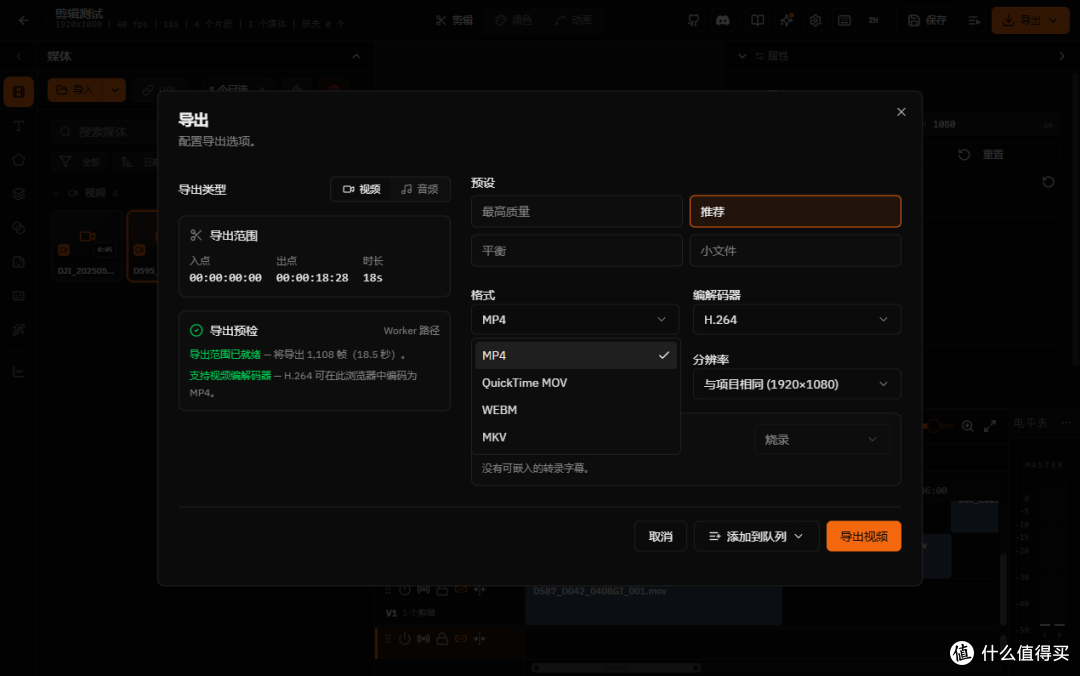Screen dimensions: 1080x676
Task: Open the shapes pentagon icon in the sidebar
Action: 19,160
